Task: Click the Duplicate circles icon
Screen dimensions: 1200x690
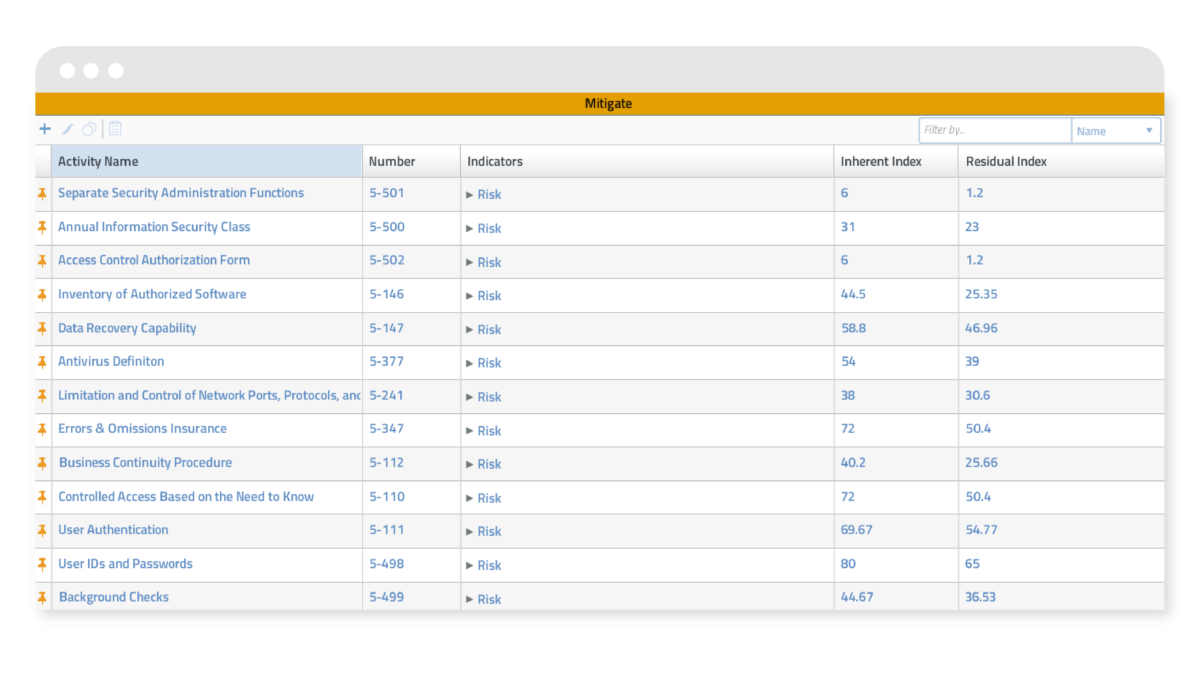Action: [x=89, y=128]
